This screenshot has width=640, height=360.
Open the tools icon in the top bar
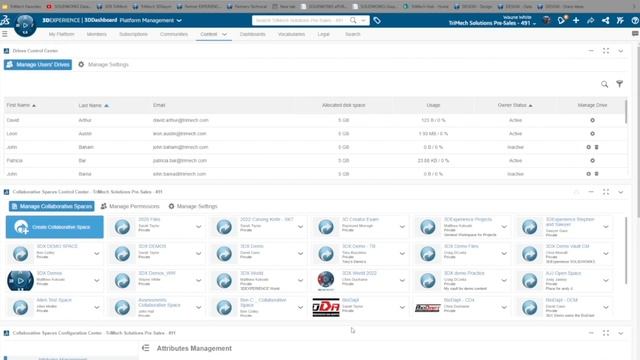620,20
